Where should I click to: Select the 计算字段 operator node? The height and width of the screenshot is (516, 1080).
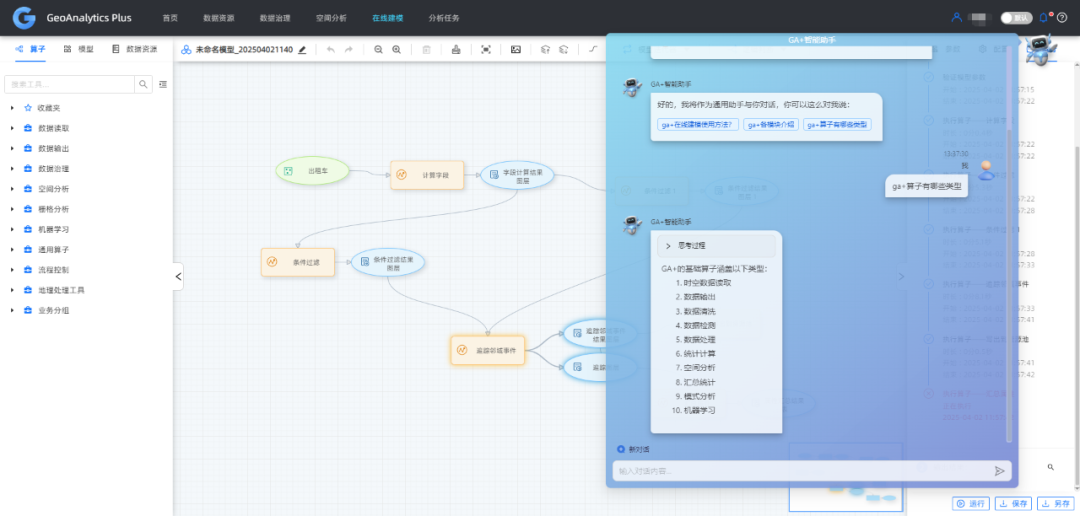[x=427, y=175]
